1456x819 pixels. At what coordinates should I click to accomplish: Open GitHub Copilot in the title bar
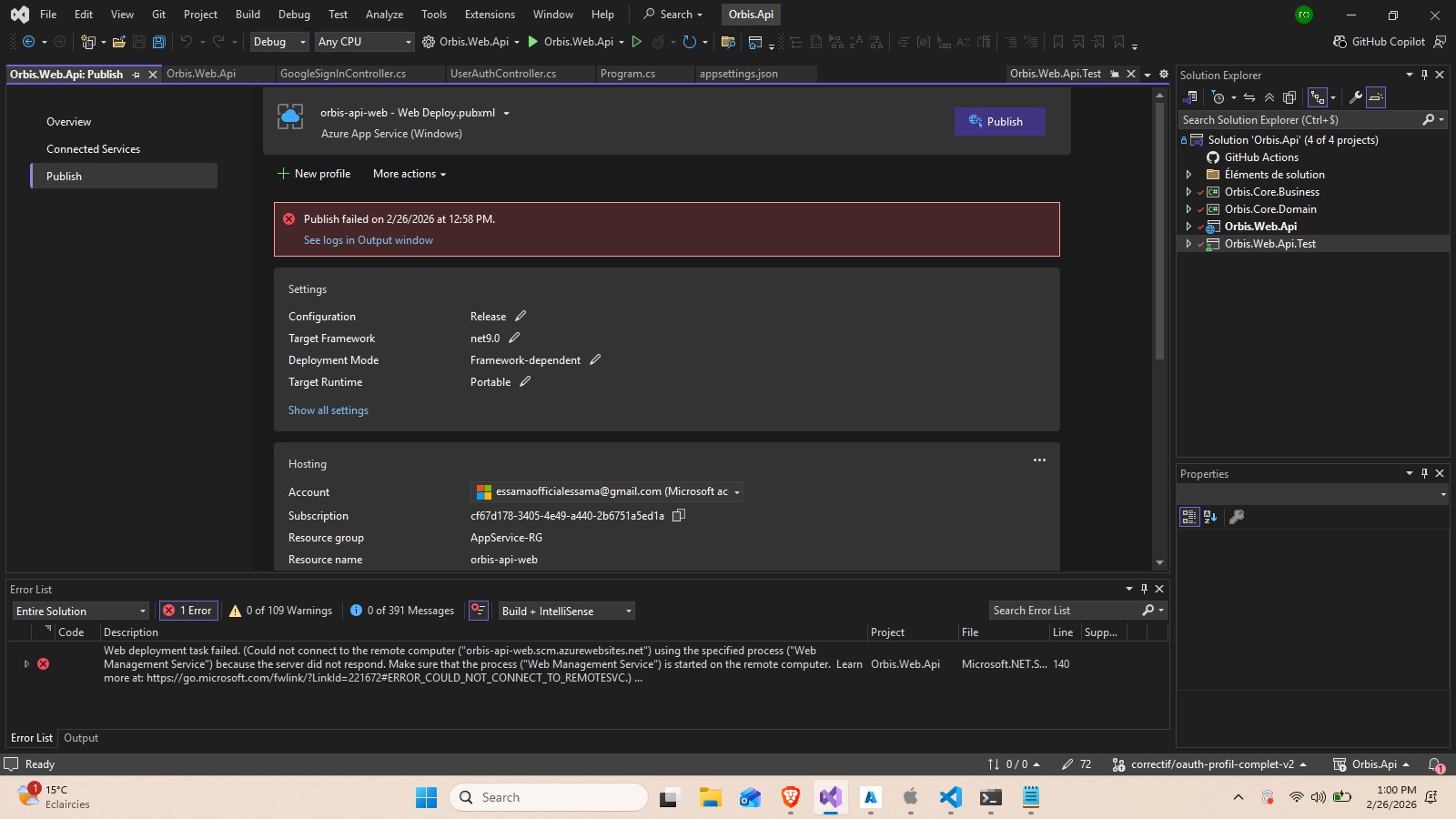click(x=1379, y=42)
